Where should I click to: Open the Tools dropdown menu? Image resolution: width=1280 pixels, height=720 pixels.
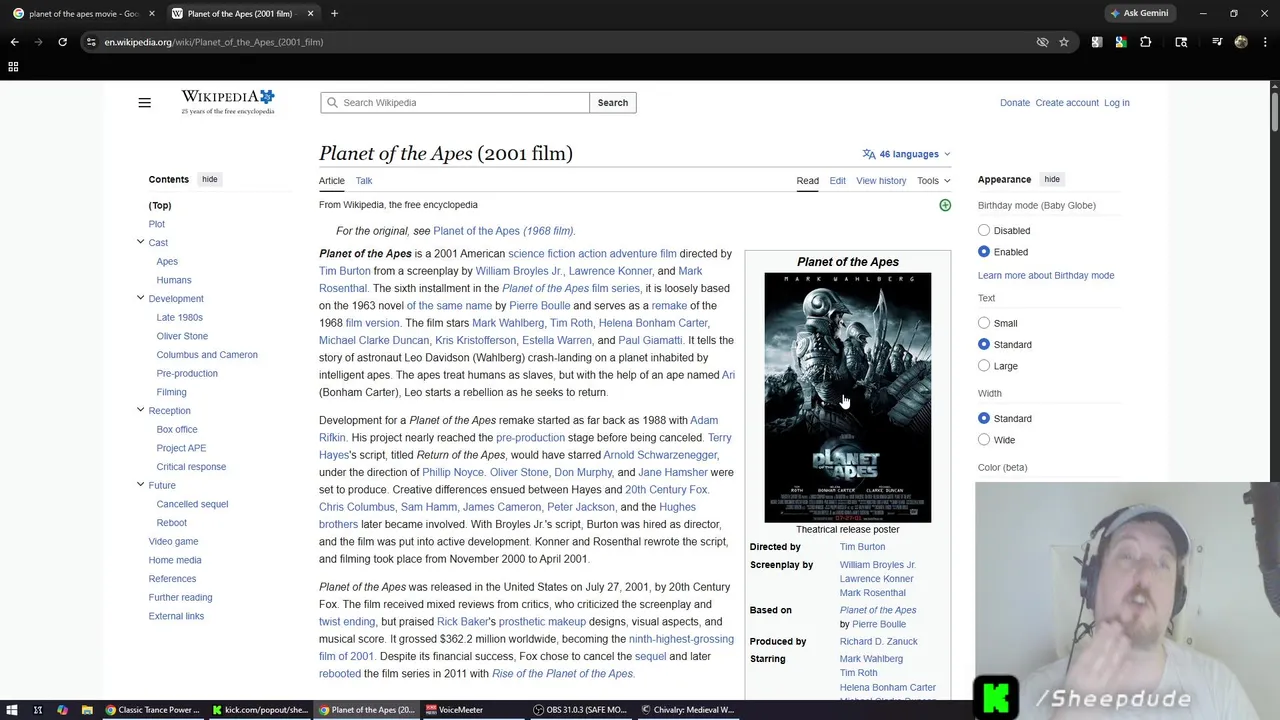pos(934,181)
